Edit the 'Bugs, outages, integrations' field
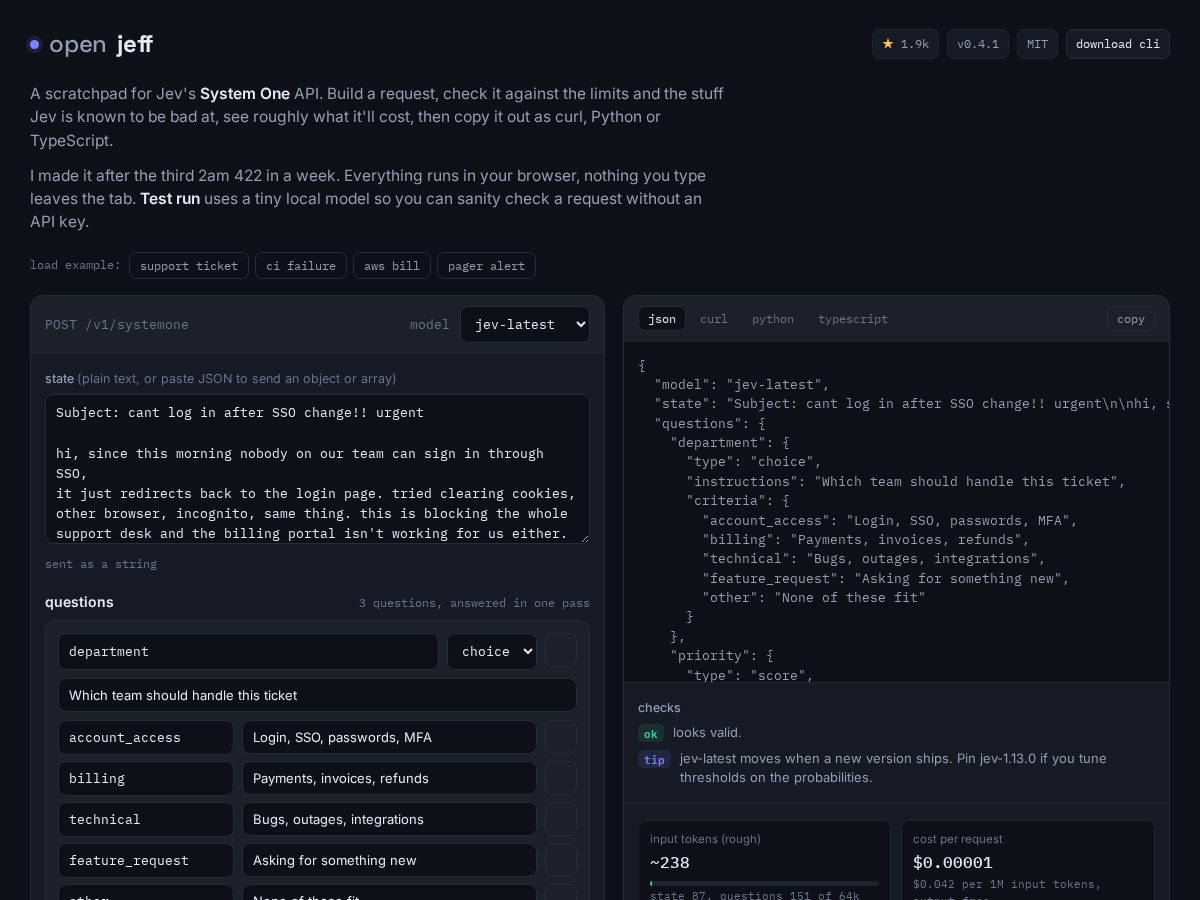Viewport: 1200px width, 900px height. tap(389, 819)
